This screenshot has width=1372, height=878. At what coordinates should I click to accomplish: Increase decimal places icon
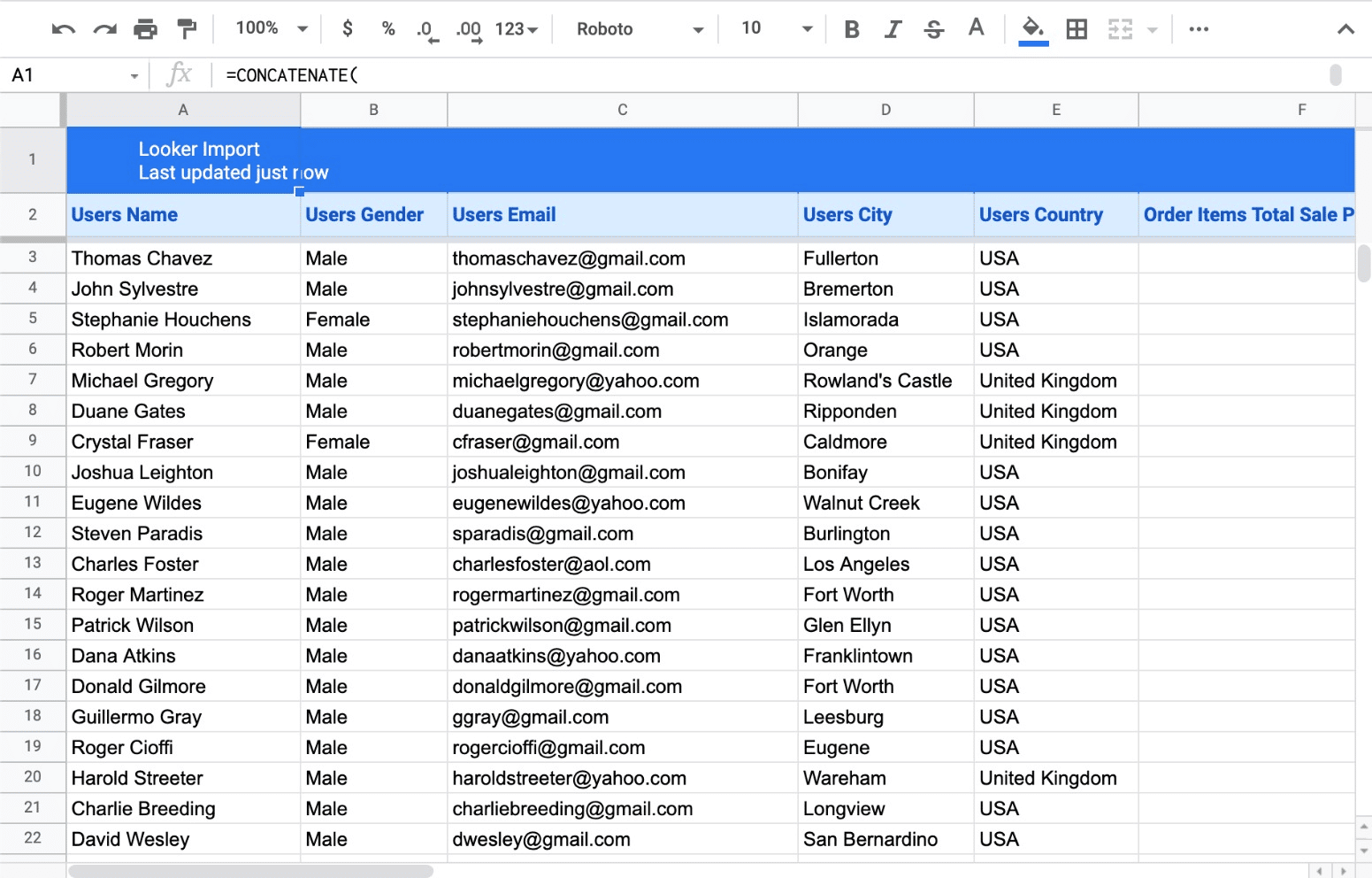pos(469,30)
